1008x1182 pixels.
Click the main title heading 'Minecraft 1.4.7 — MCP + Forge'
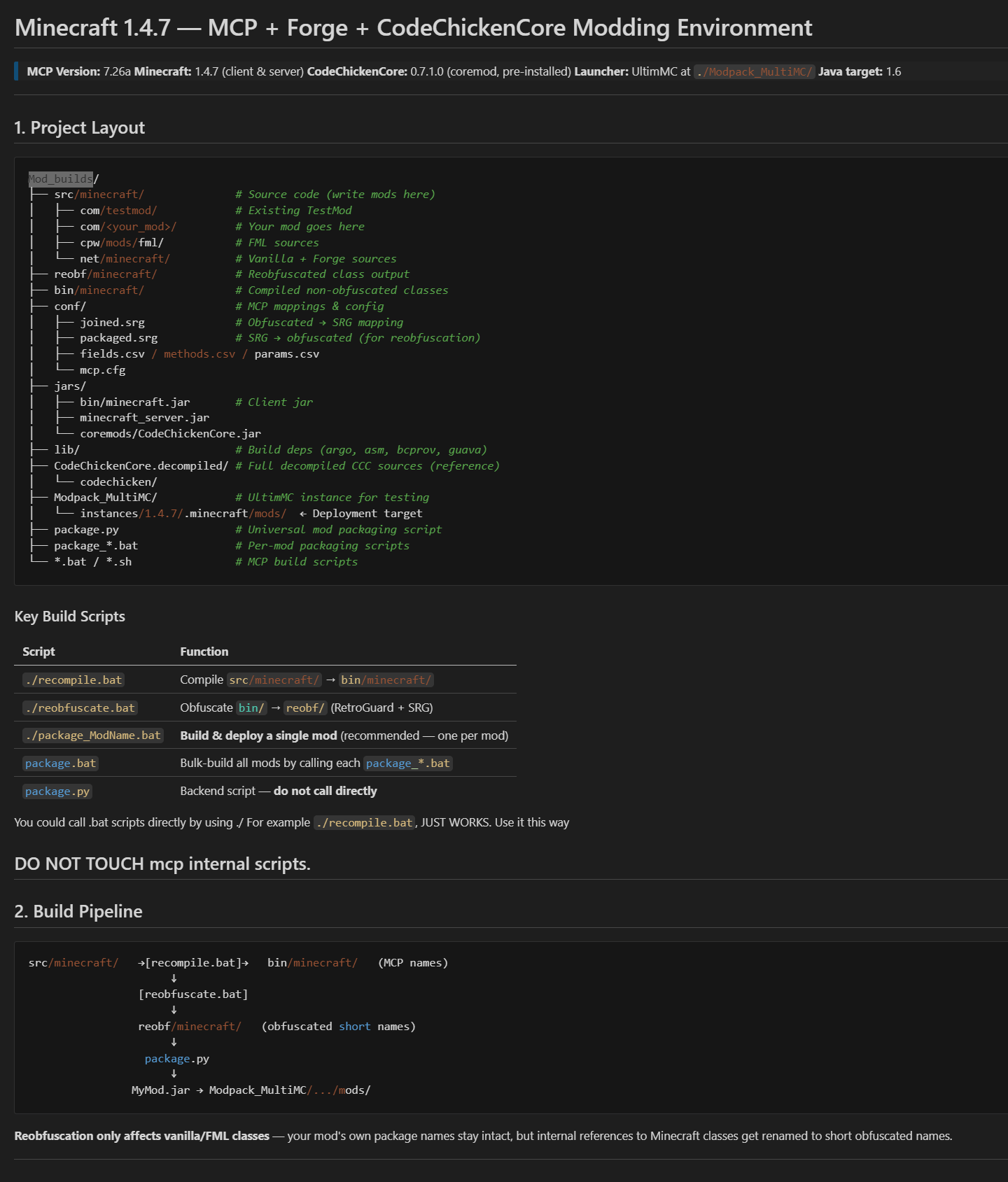point(413,28)
